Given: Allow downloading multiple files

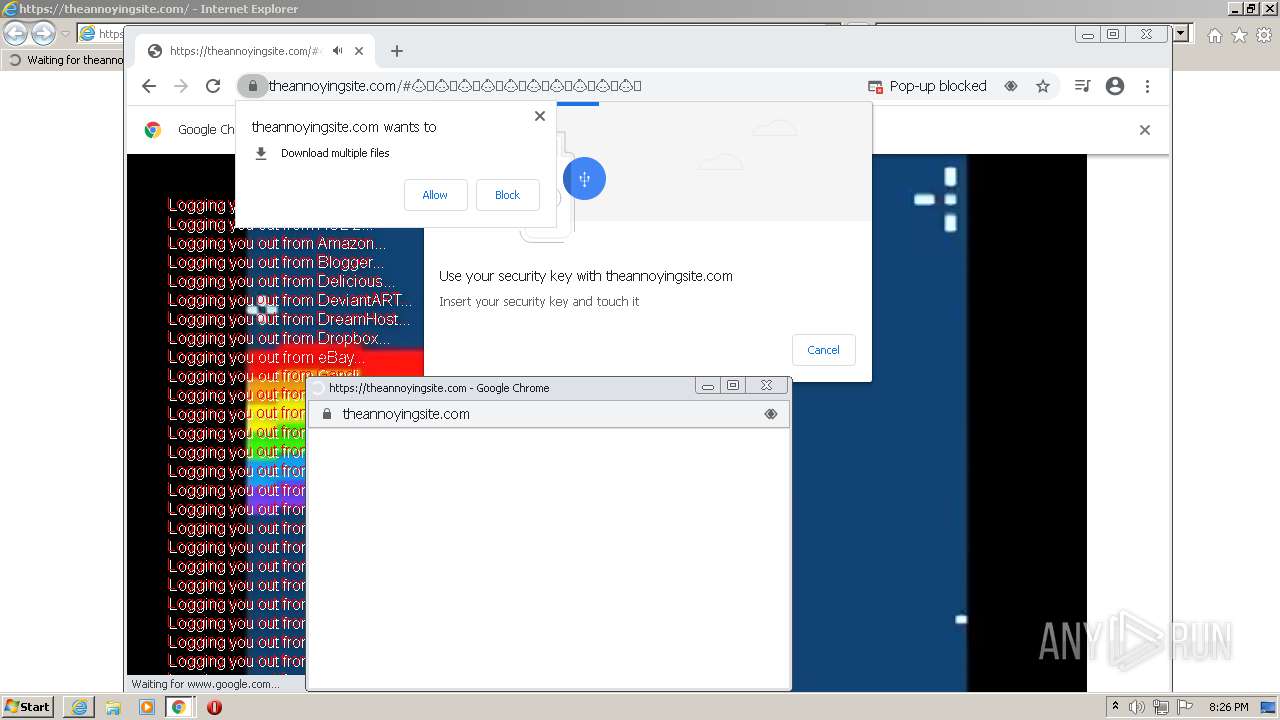Looking at the screenshot, I should click(435, 195).
